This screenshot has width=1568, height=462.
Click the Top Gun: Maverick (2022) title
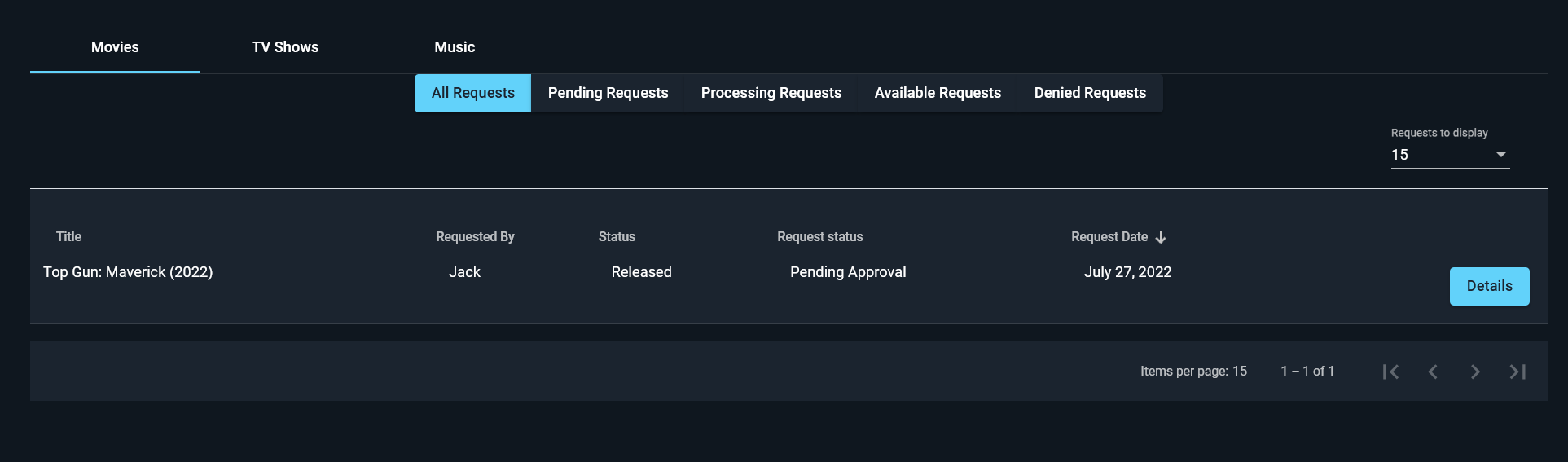(128, 272)
